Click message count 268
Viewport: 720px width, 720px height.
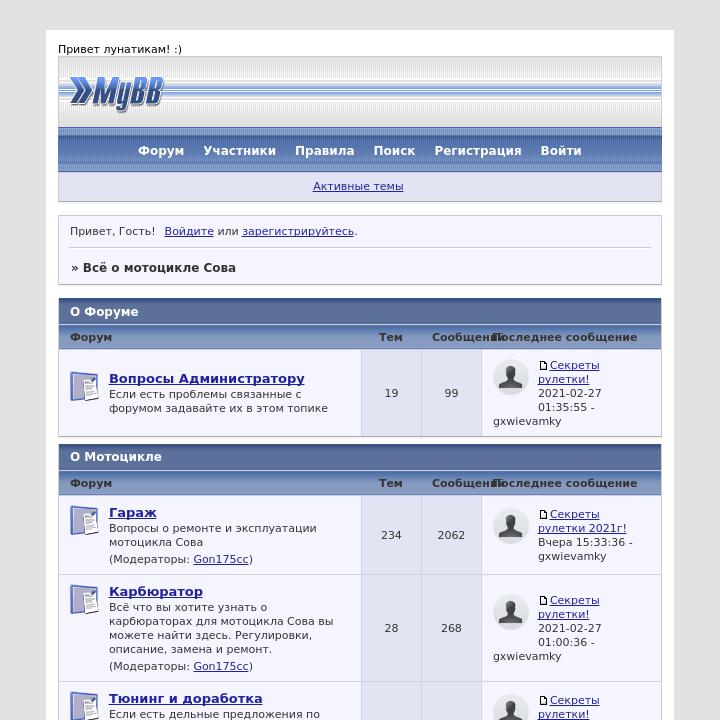pyautogui.click(x=451, y=628)
